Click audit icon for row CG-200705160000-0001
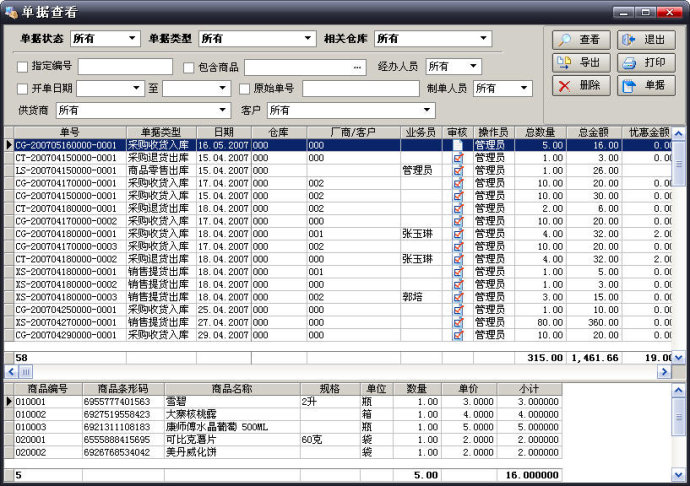This screenshot has height=486, width=690. pos(458,145)
